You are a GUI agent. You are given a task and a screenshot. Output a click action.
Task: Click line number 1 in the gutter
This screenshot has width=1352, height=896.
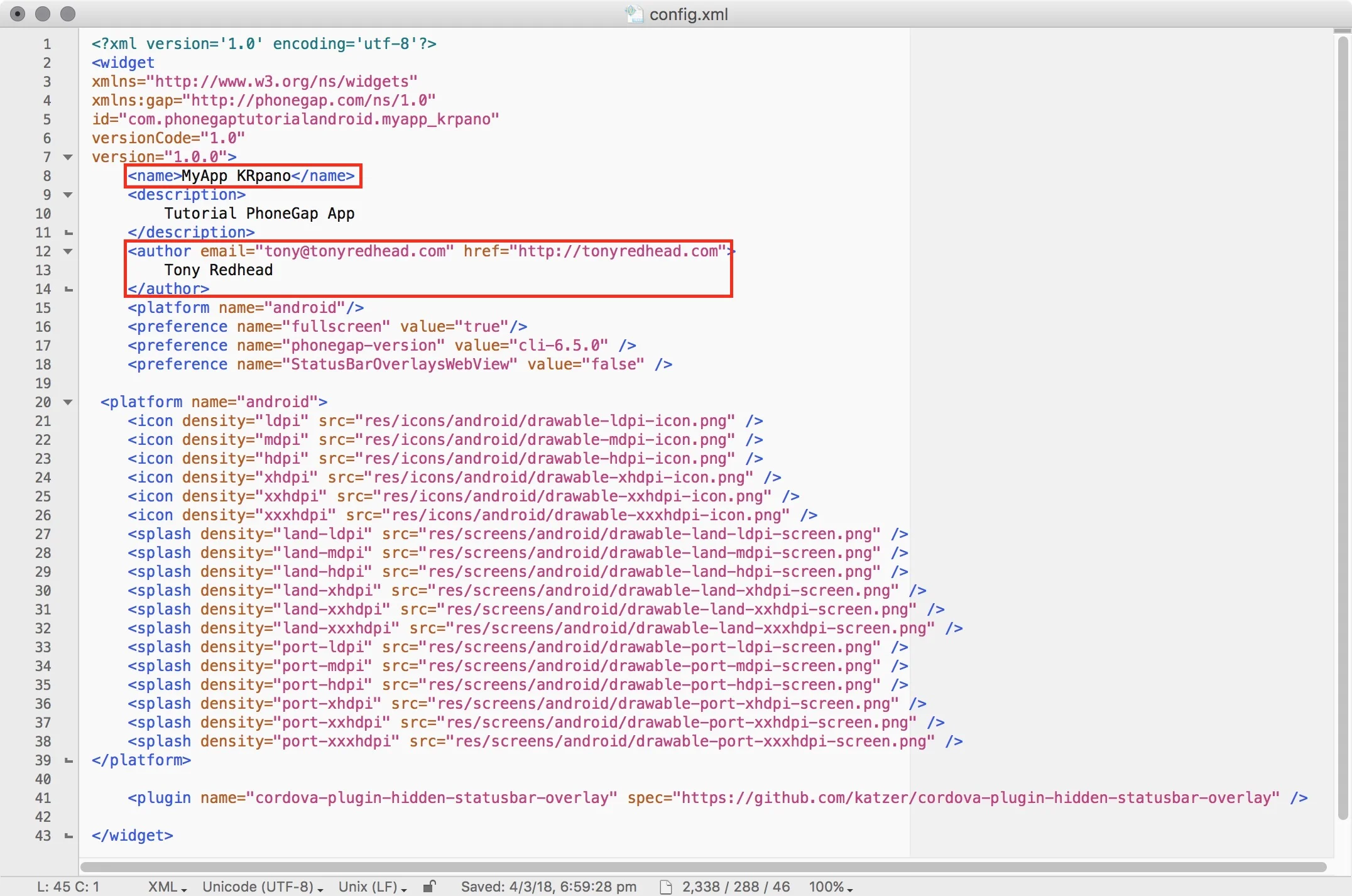point(47,44)
